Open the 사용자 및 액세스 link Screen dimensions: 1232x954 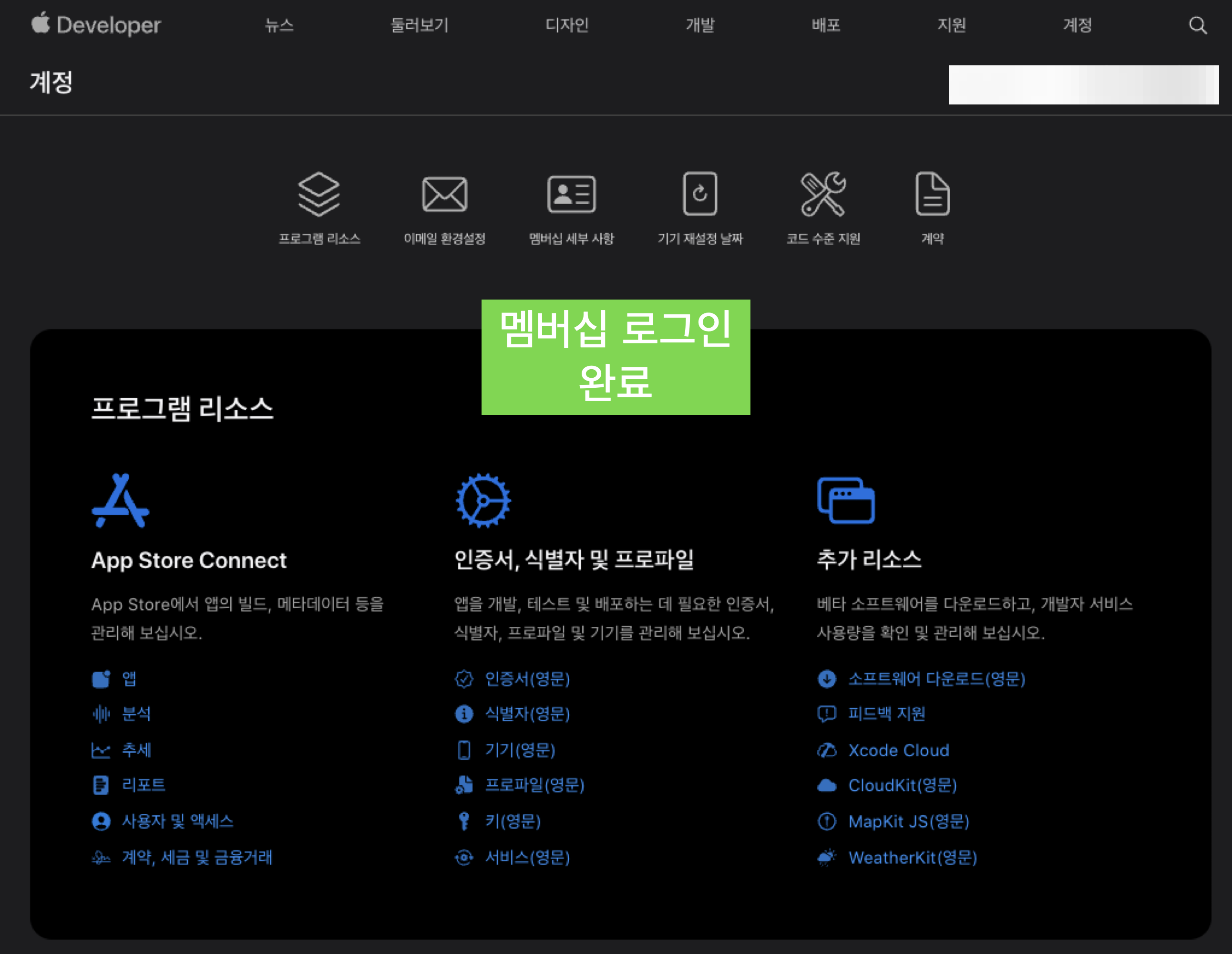177,821
